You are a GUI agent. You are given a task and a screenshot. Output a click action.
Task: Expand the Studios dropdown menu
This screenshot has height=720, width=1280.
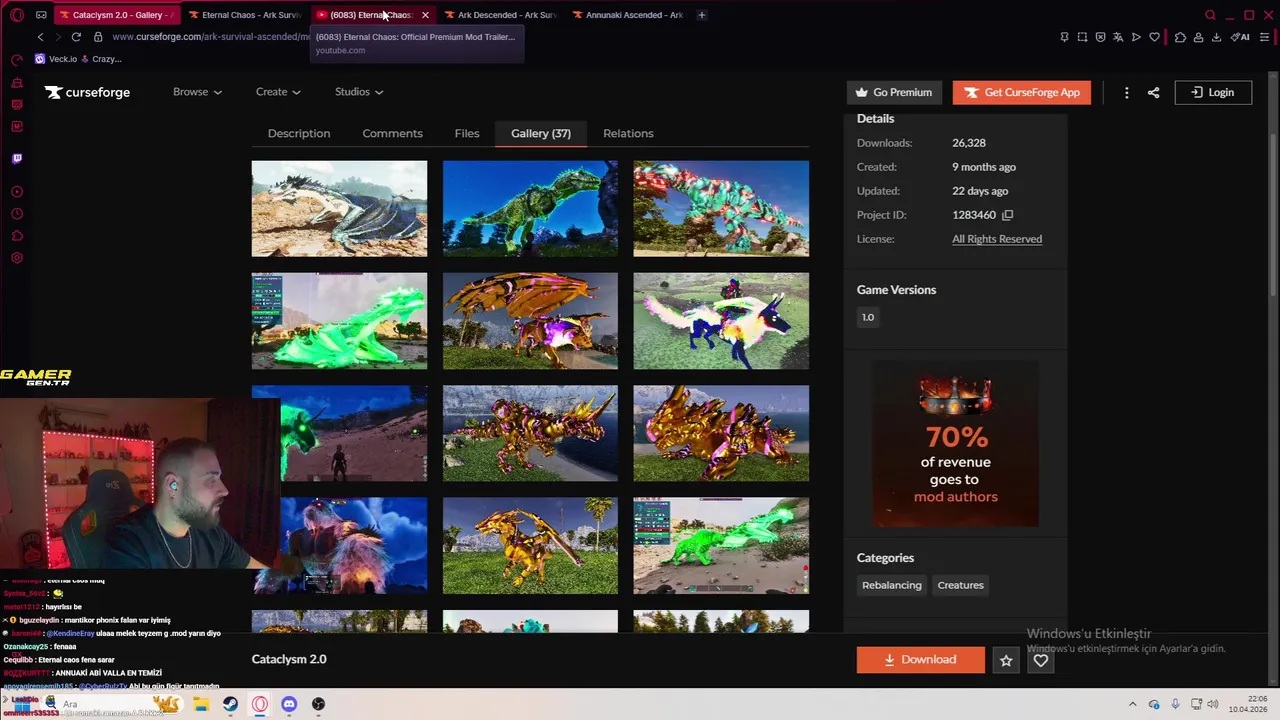[359, 92]
